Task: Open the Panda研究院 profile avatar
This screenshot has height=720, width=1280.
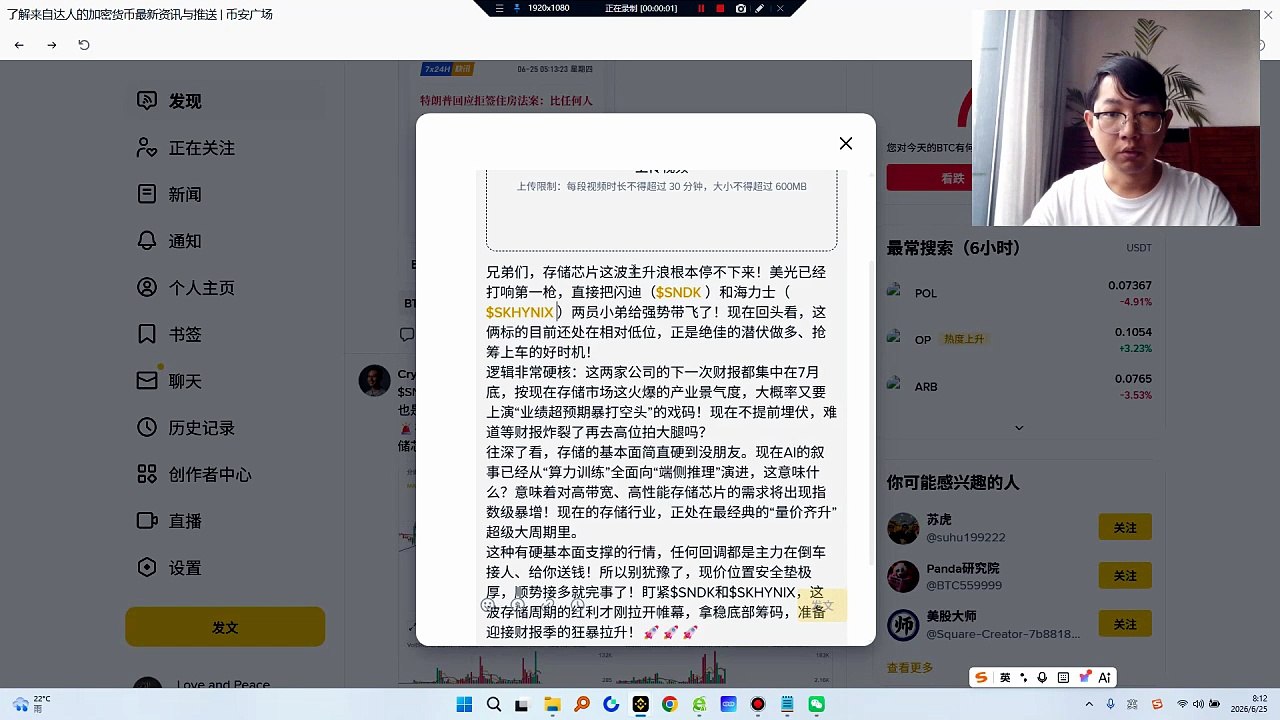Action: coord(903,576)
